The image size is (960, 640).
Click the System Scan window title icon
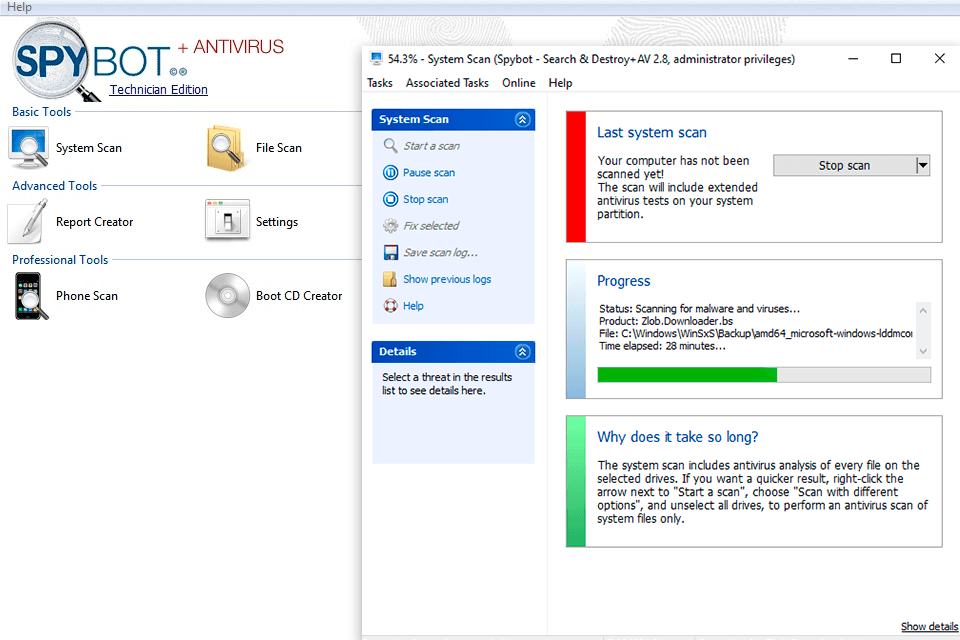(x=376, y=59)
